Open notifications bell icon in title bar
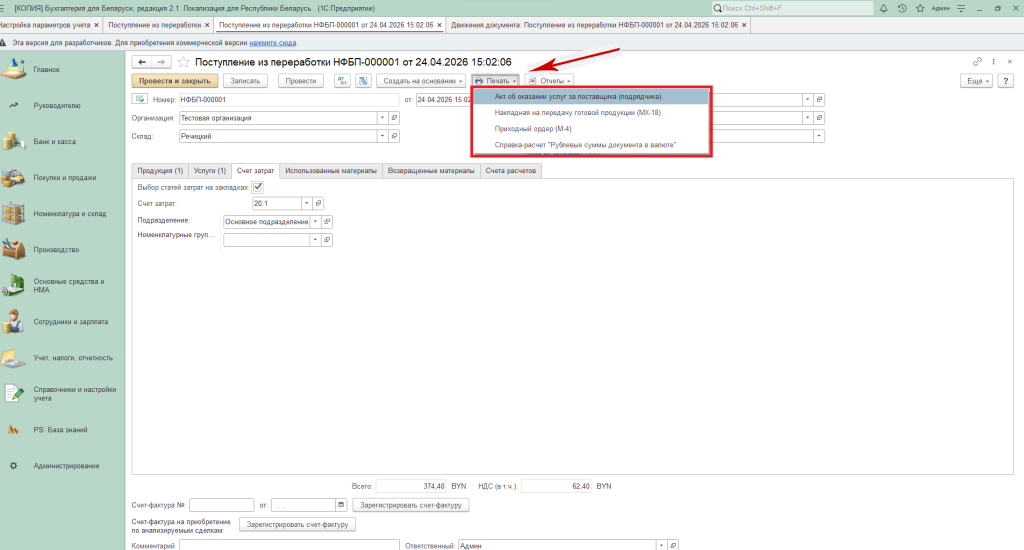 click(885, 8)
